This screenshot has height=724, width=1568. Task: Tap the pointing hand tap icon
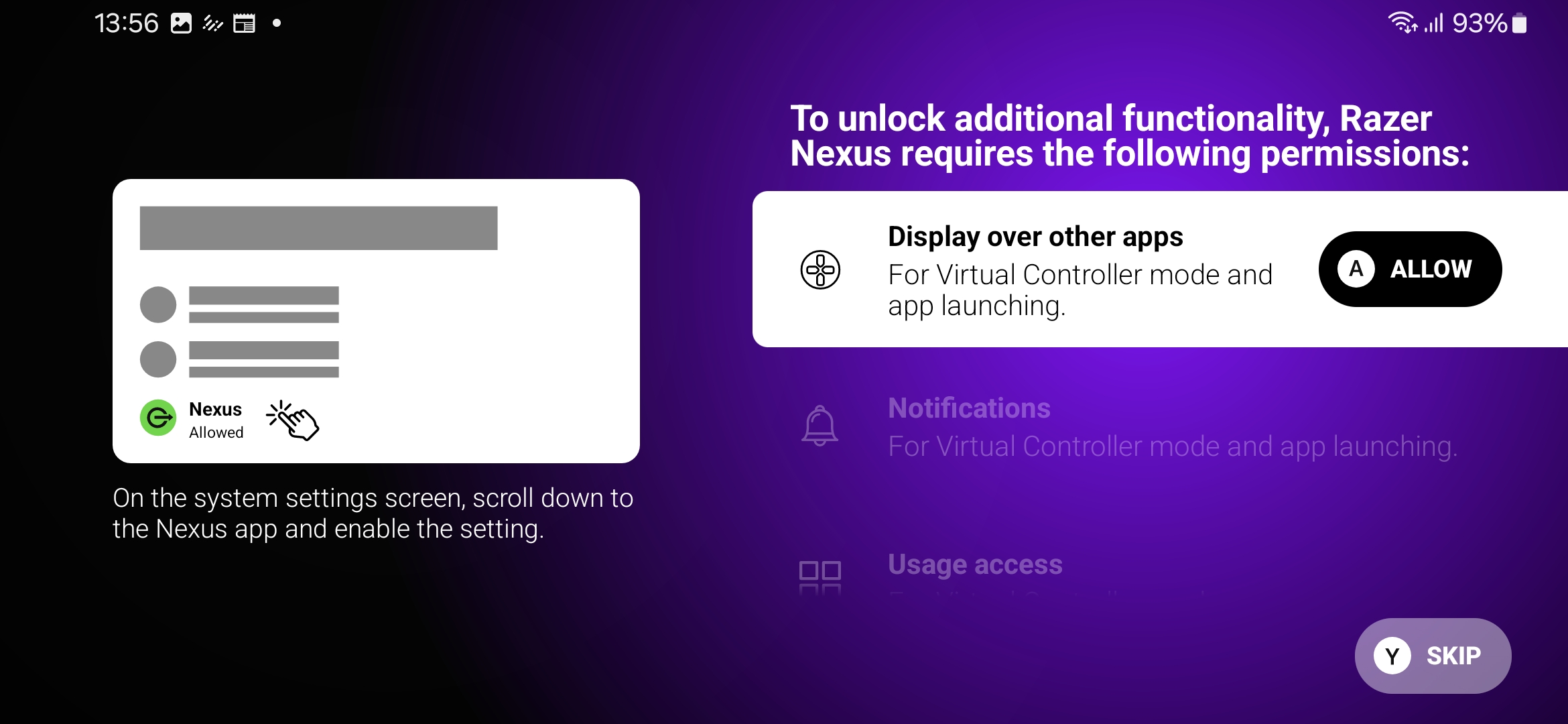pos(293,420)
